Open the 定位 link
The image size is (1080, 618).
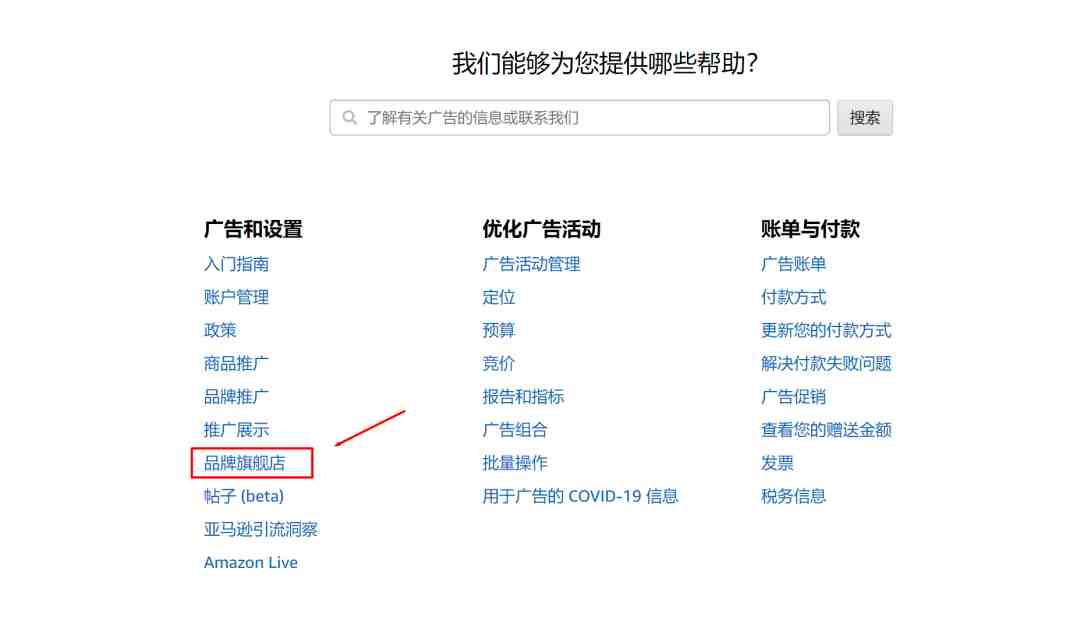499,297
